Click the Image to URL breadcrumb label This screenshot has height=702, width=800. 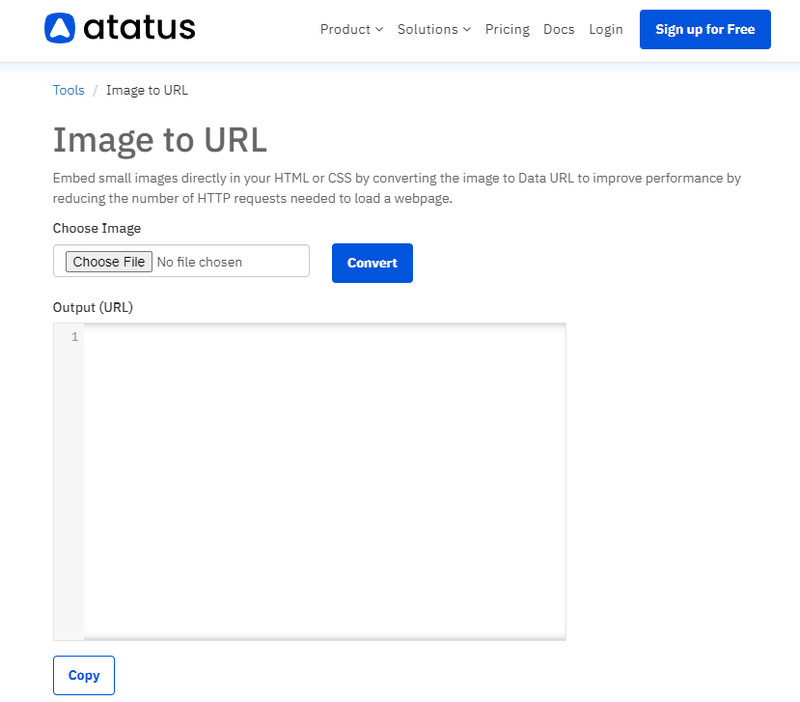[x=147, y=90]
